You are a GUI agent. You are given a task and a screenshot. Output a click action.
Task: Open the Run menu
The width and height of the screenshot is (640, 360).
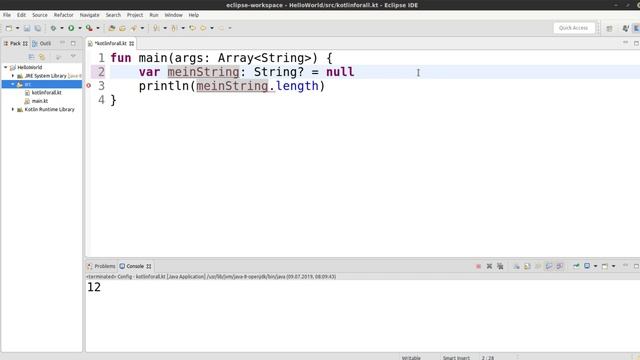(x=154, y=15)
